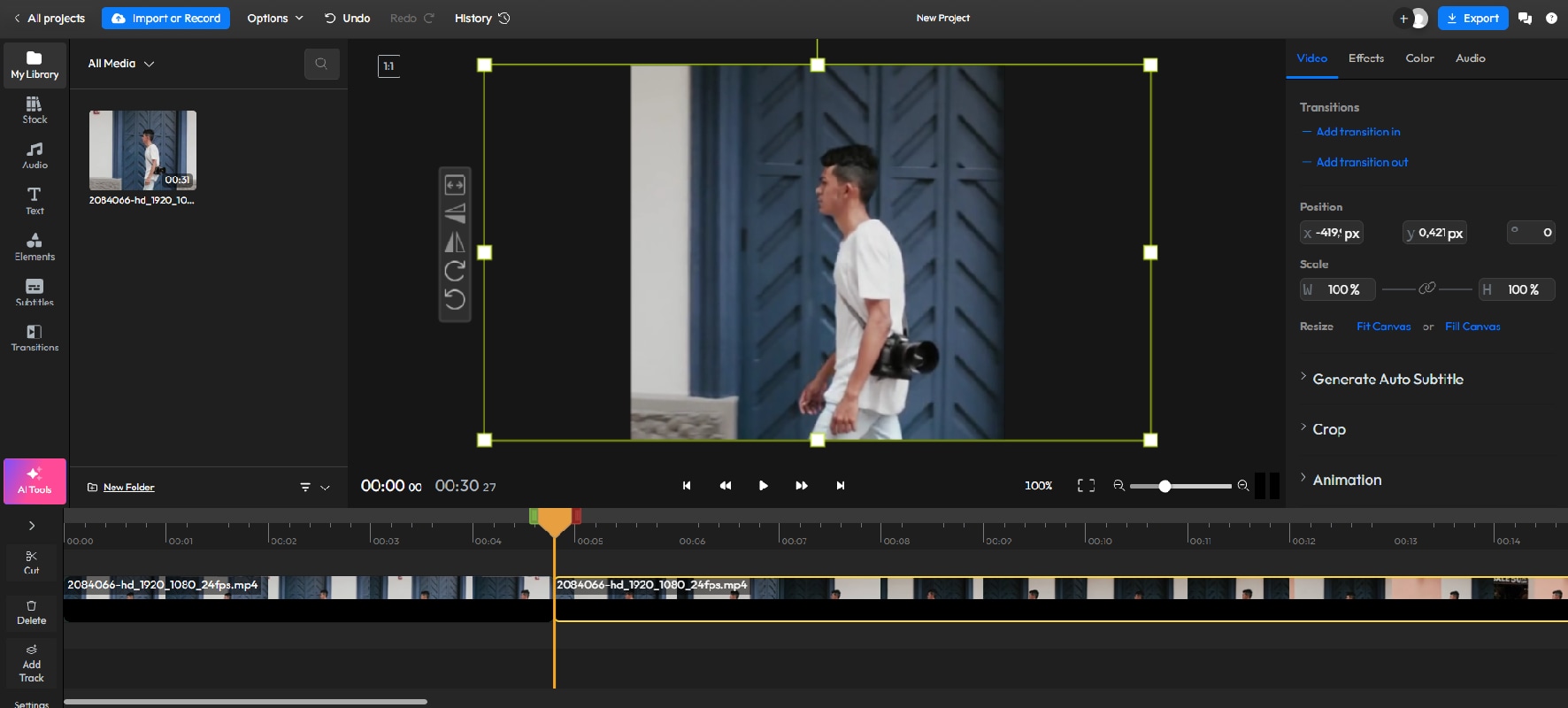Select the video thumbnail in the library

(142, 150)
